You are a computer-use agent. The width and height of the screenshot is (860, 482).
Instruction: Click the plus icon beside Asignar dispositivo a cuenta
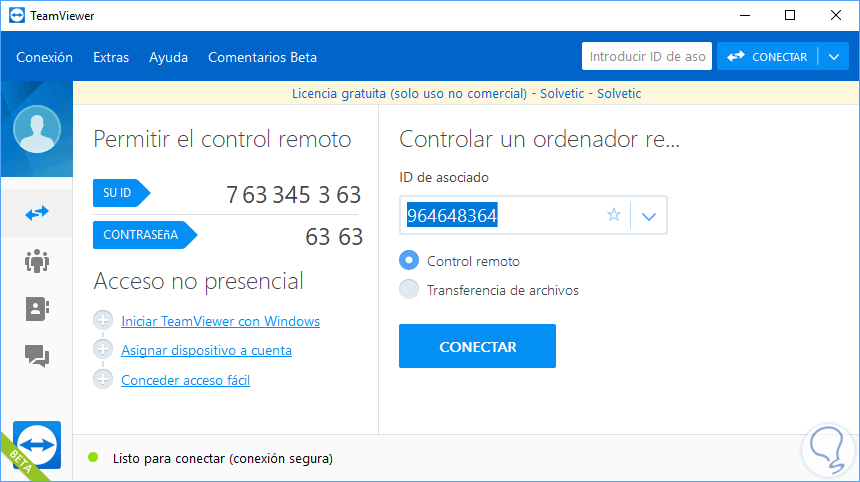[x=103, y=349]
